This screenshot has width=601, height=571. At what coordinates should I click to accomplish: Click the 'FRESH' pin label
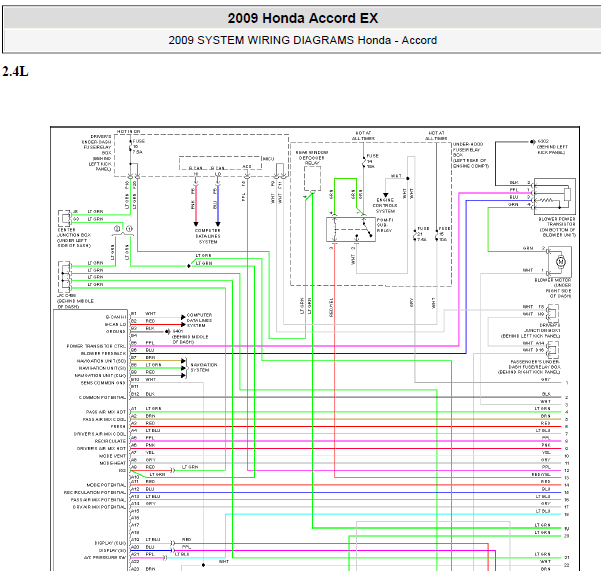click(118, 427)
